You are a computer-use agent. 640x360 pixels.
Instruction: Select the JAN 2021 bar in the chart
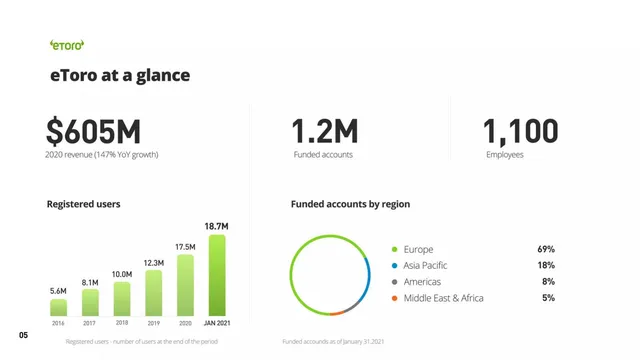pos(217,275)
